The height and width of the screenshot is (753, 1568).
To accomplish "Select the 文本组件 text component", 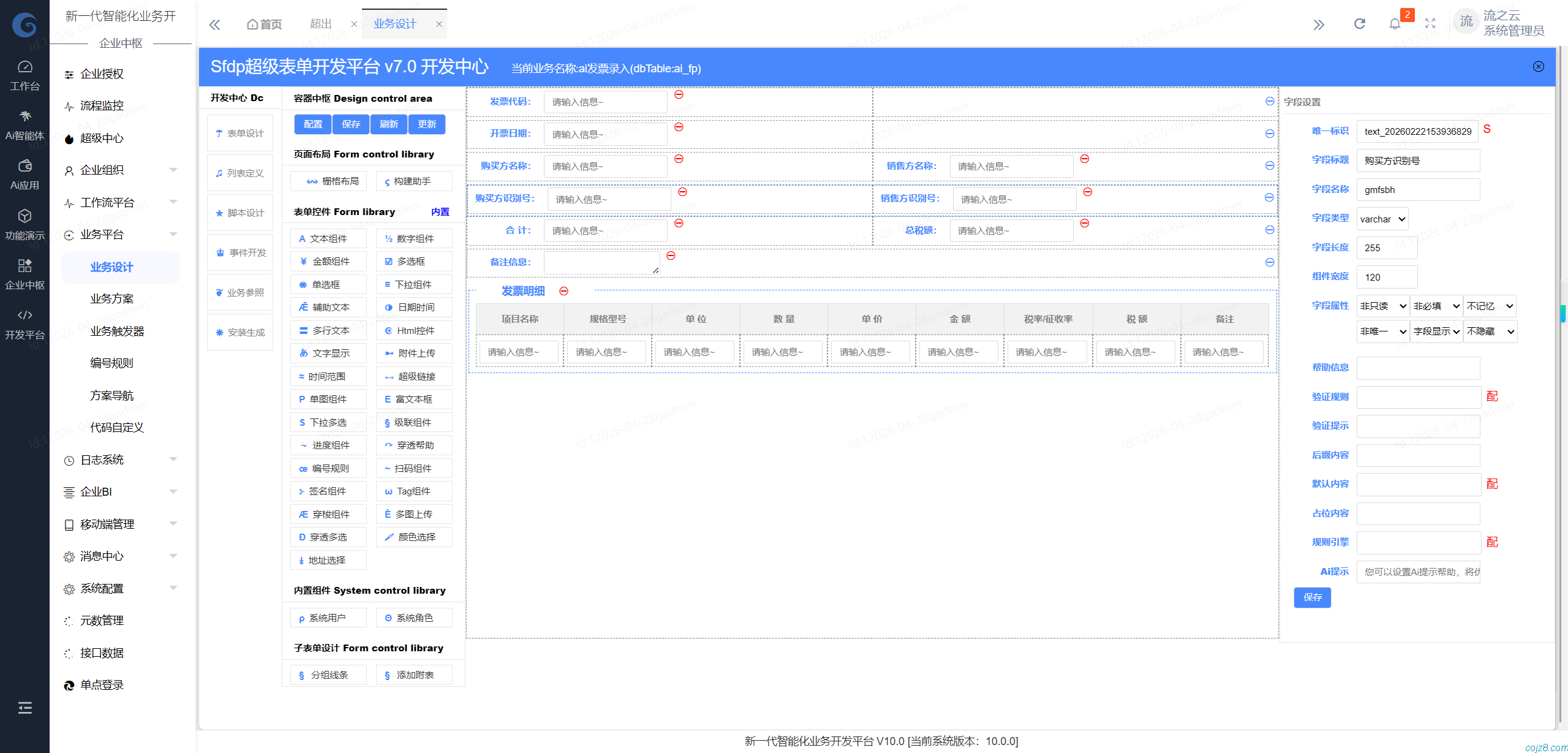I will pyautogui.click(x=328, y=238).
